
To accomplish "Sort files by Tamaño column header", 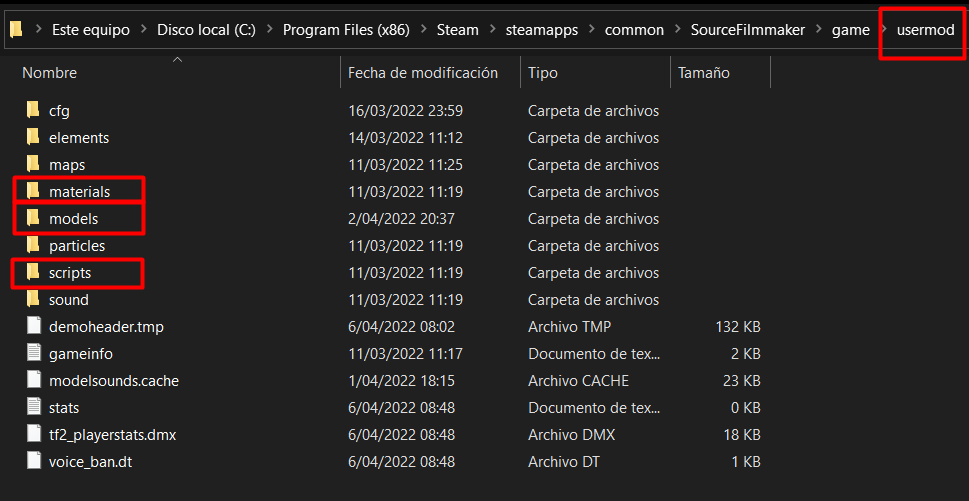I will click(703, 73).
